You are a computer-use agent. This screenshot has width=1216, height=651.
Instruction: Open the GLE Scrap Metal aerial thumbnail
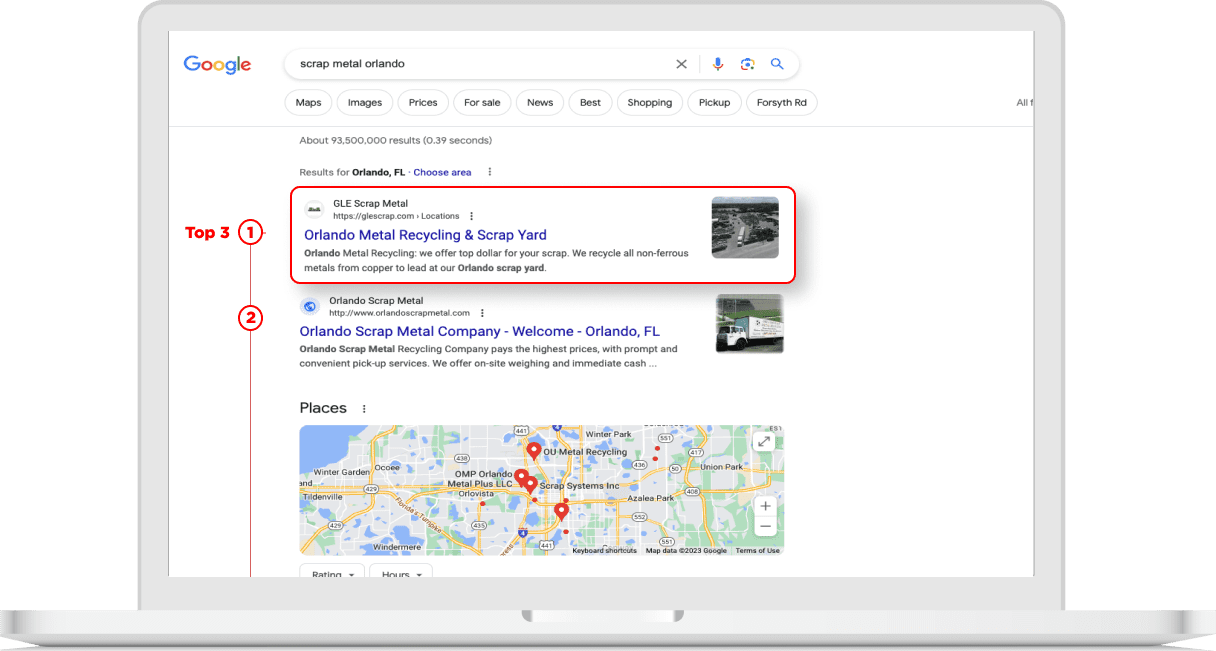pyautogui.click(x=745, y=227)
